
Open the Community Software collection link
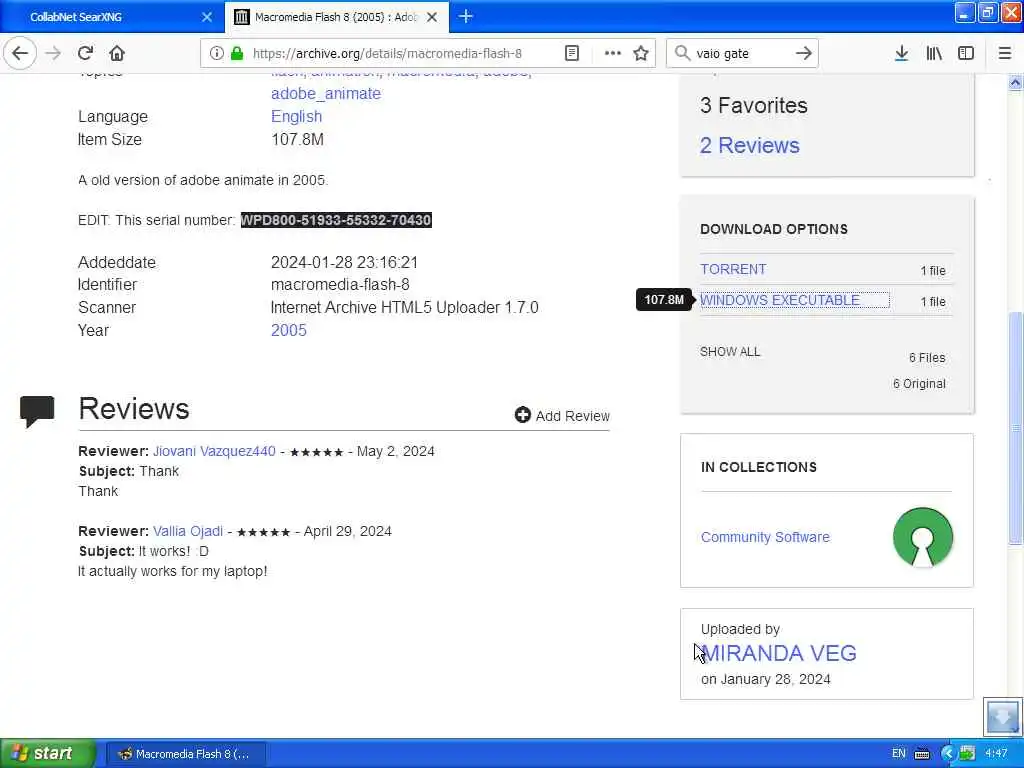(765, 537)
